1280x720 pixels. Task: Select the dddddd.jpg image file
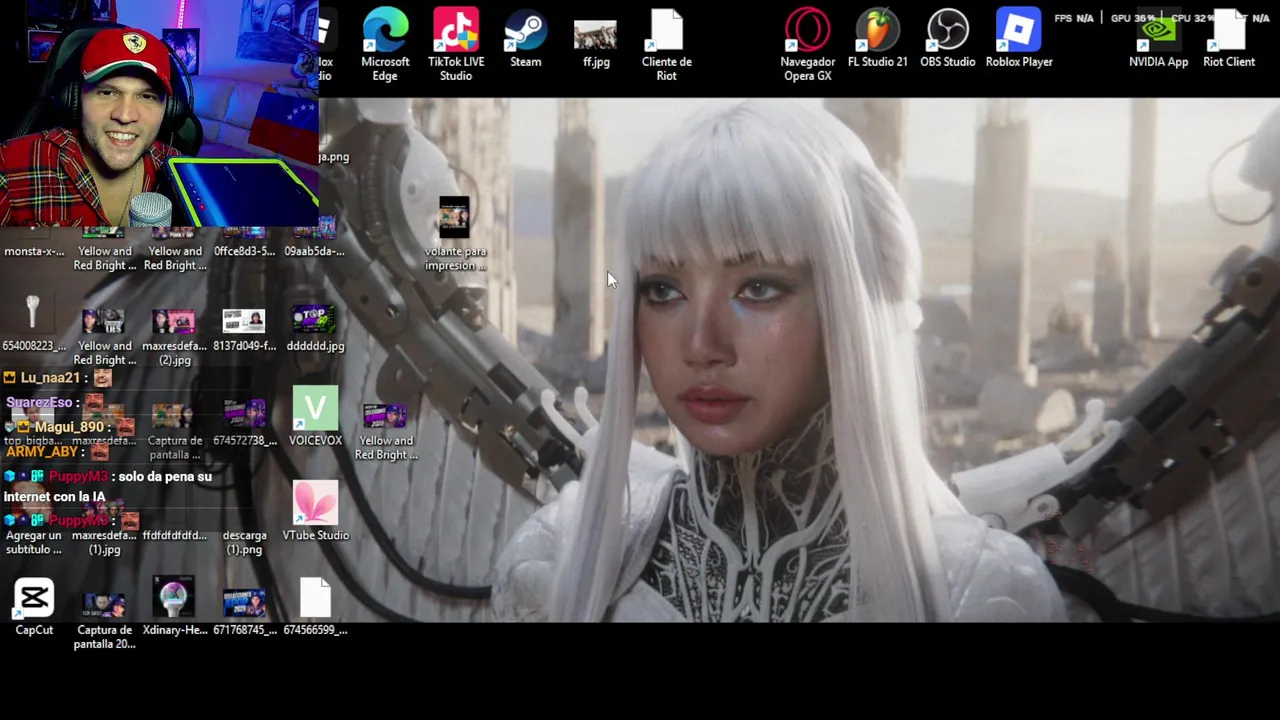[x=315, y=329]
